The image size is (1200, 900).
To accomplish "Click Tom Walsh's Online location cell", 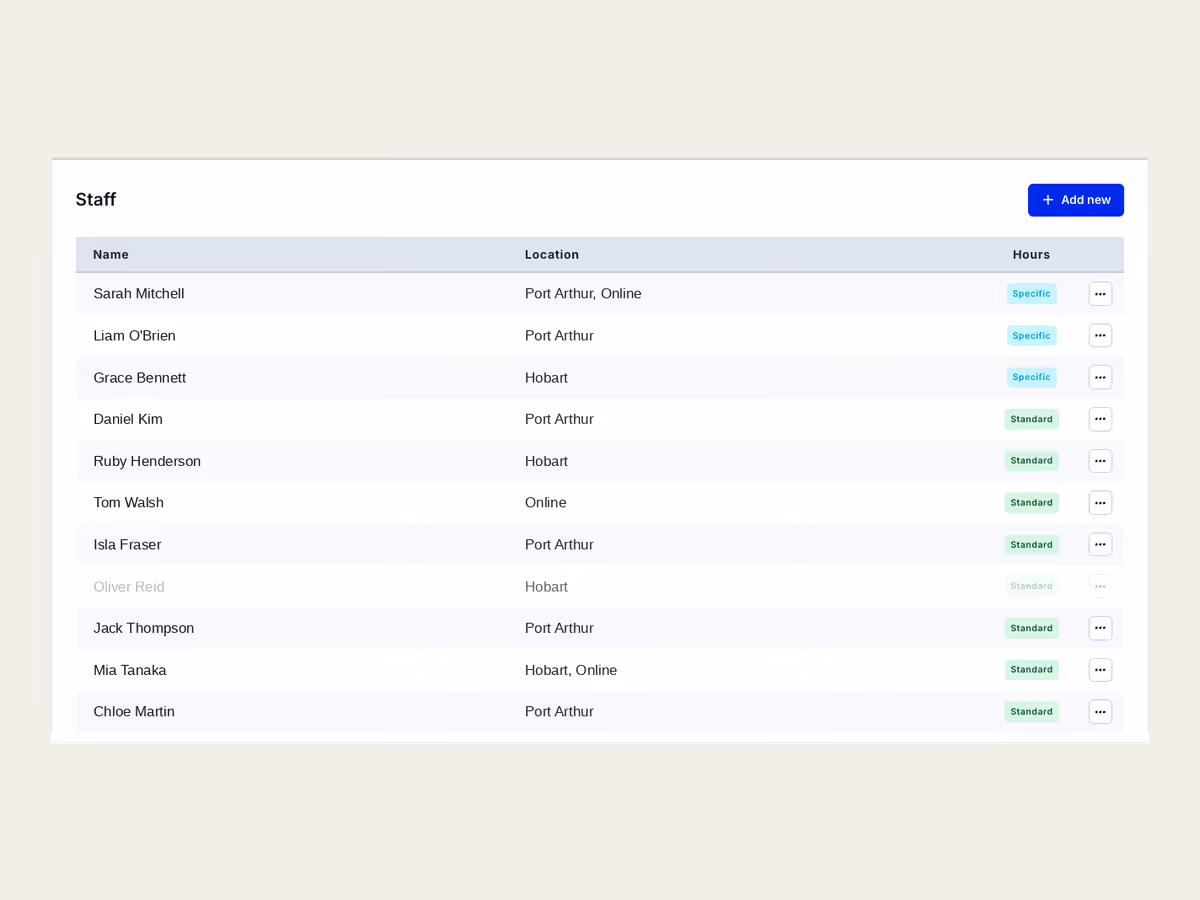I will point(546,503).
